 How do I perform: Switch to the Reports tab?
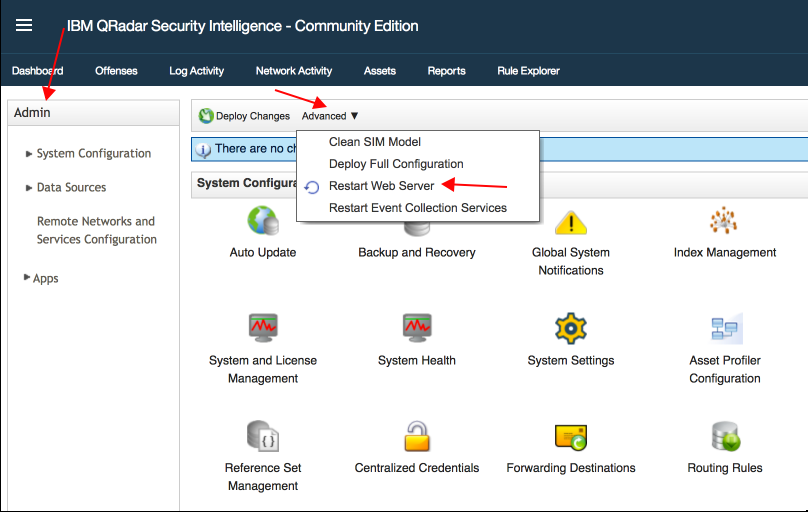point(446,71)
